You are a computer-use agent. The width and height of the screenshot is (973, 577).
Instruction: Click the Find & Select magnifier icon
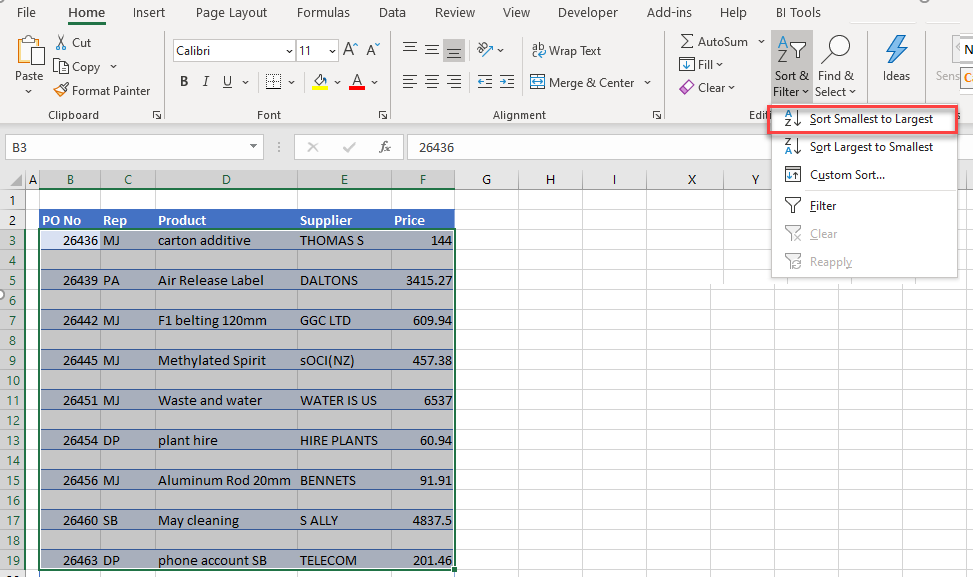[835, 50]
